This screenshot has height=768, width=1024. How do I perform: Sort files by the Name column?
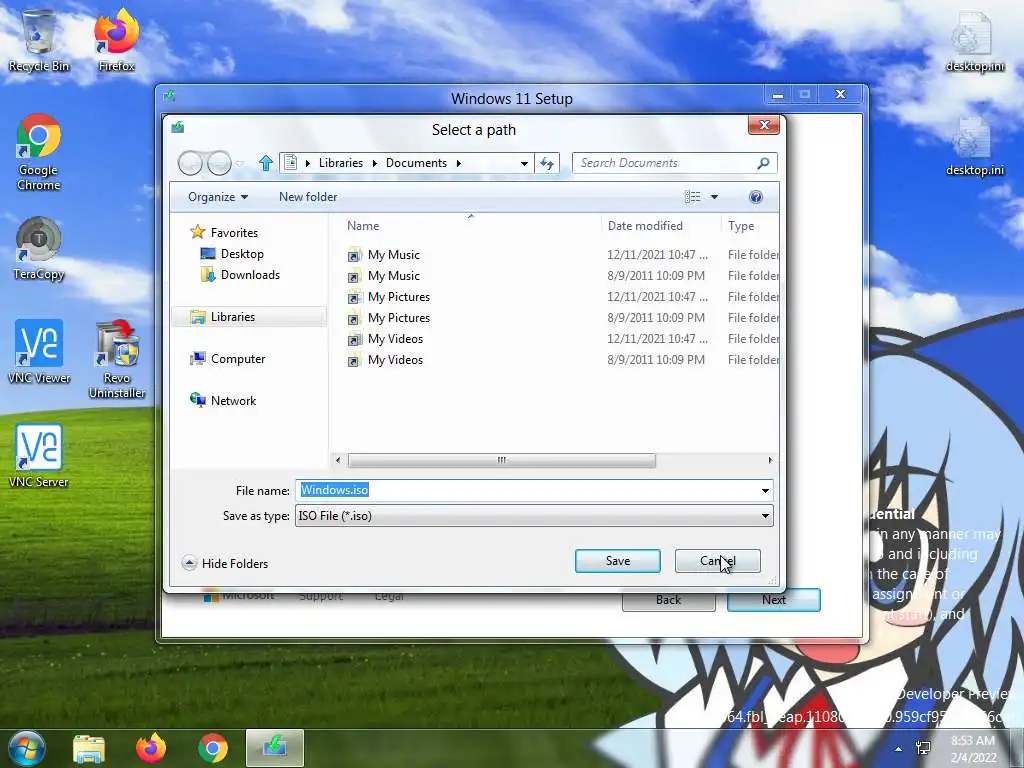pos(363,226)
